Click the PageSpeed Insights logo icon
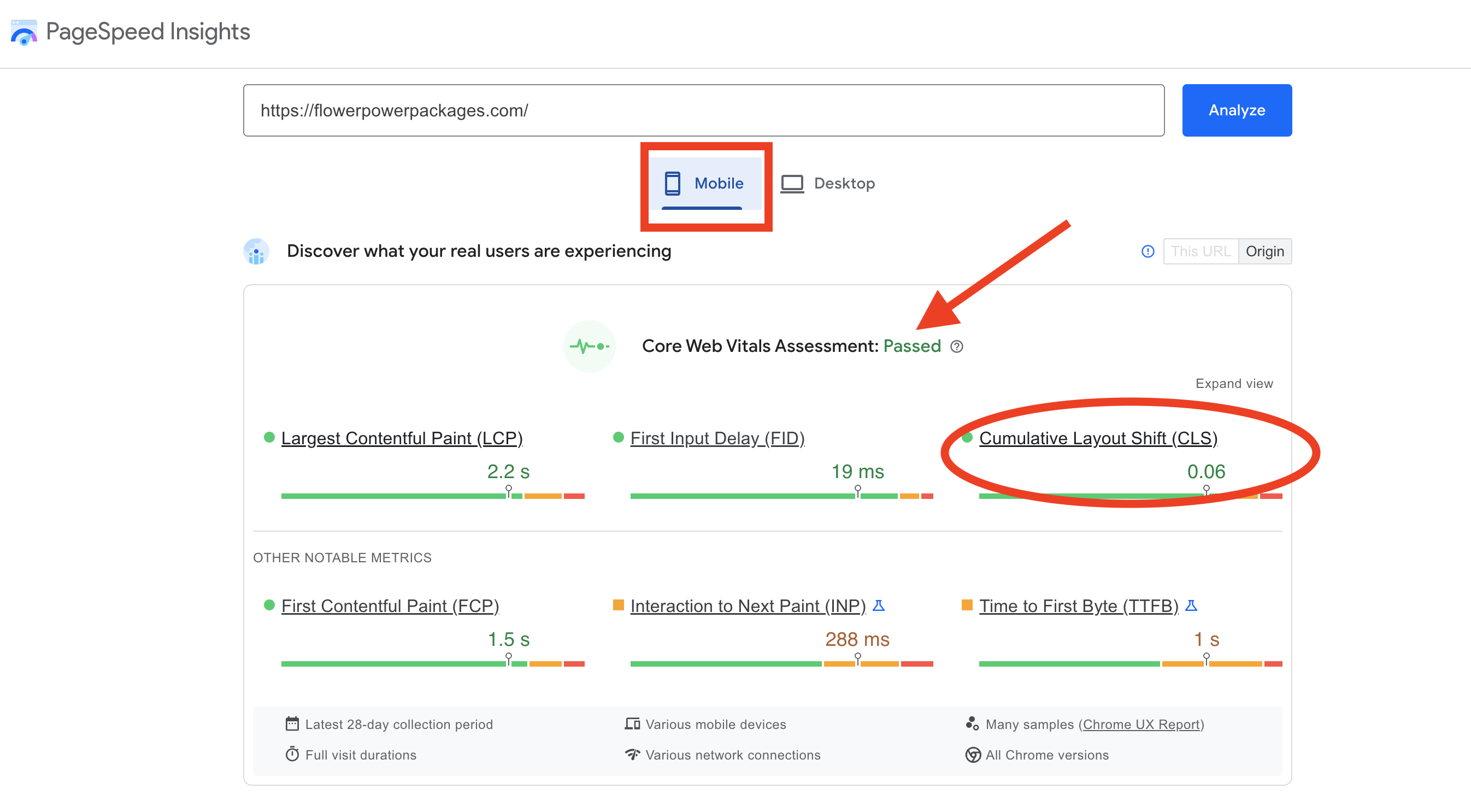 click(23, 33)
